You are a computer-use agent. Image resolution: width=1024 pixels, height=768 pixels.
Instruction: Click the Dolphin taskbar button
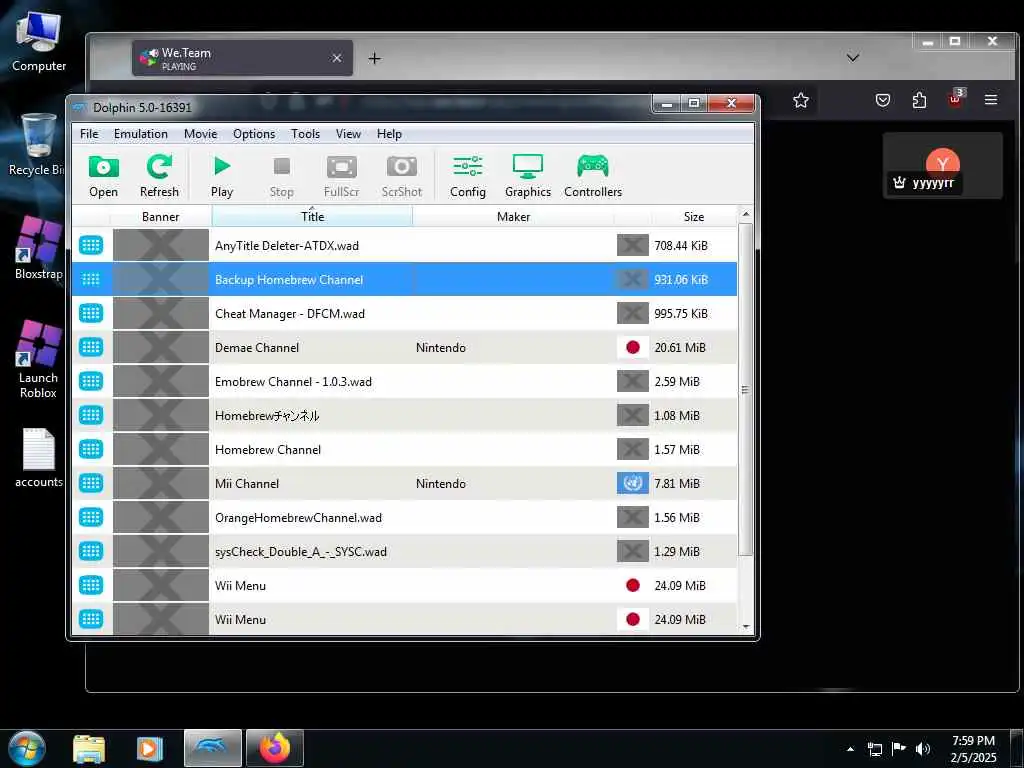click(x=213, y=748)
